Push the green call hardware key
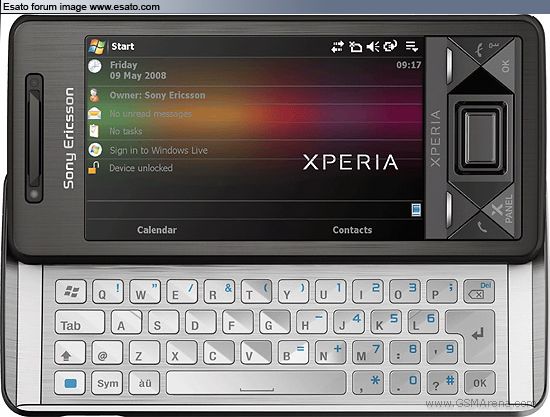Image resolution: width=550 pixels, height=417 pixels. click(482, 226)
